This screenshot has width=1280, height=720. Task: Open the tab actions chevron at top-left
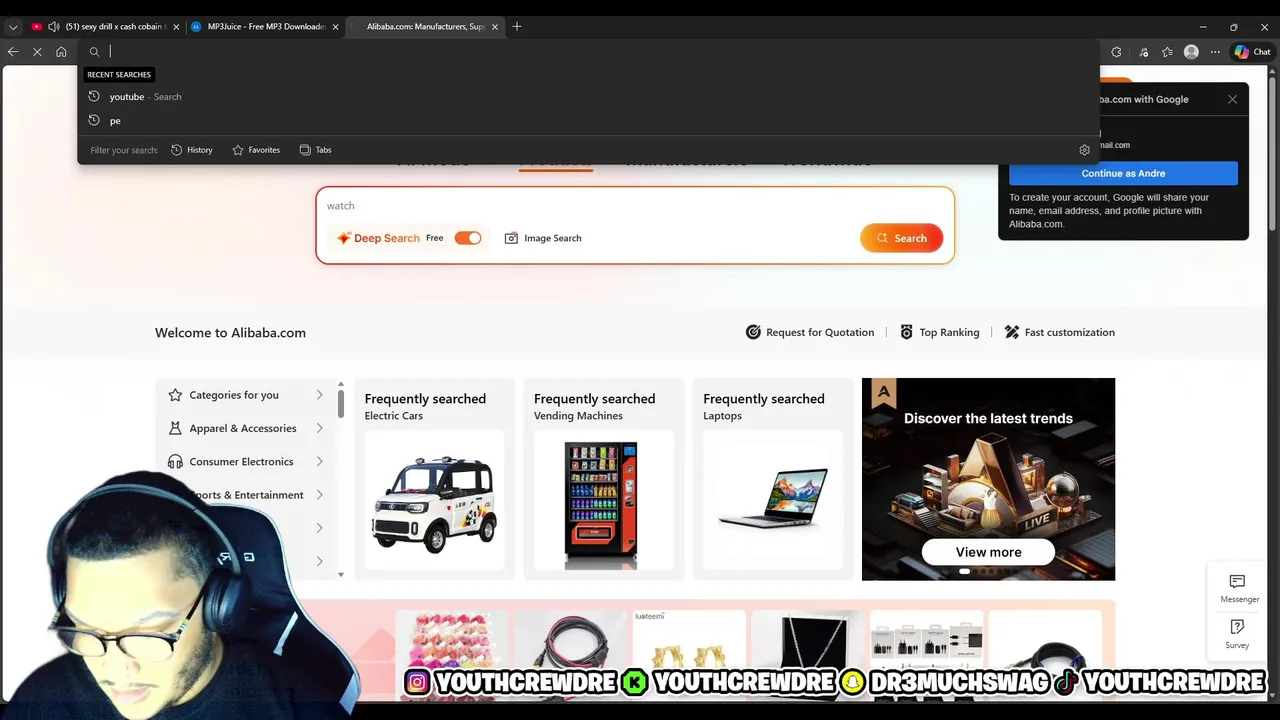(x=13, y=27)
